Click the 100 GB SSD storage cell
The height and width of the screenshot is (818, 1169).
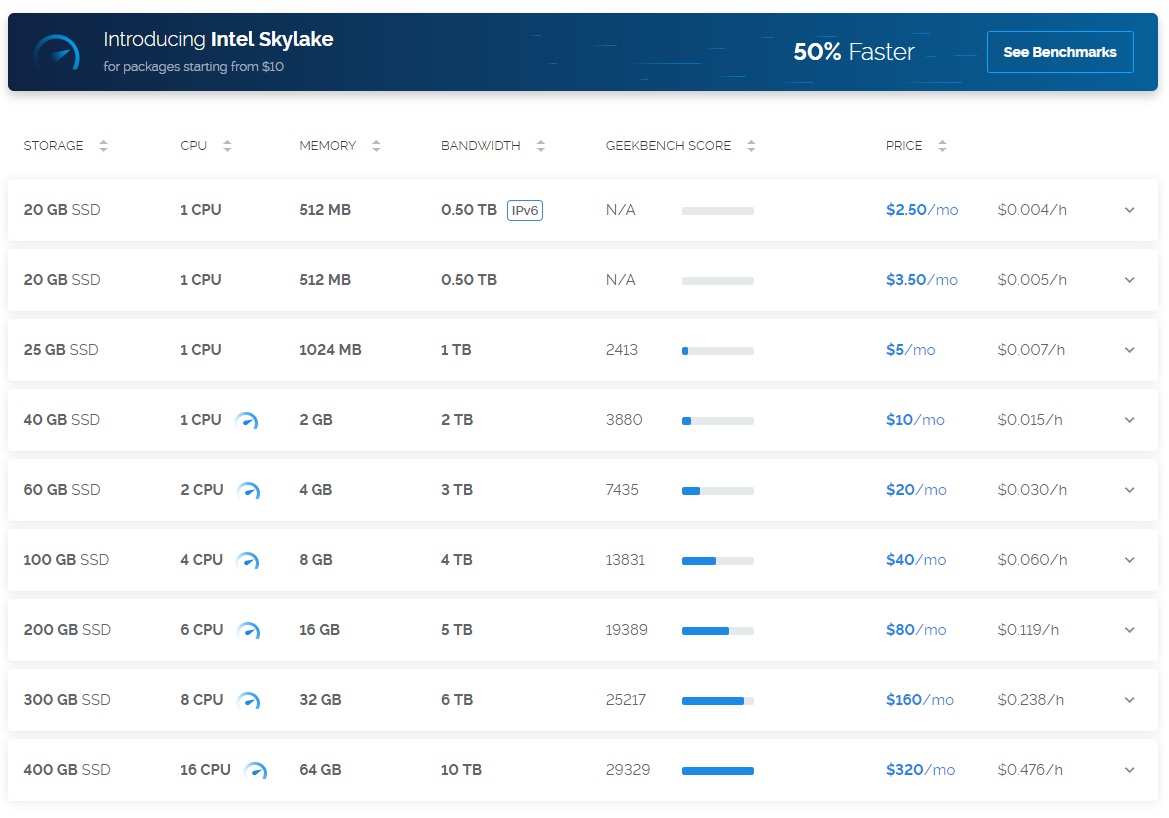66,560
